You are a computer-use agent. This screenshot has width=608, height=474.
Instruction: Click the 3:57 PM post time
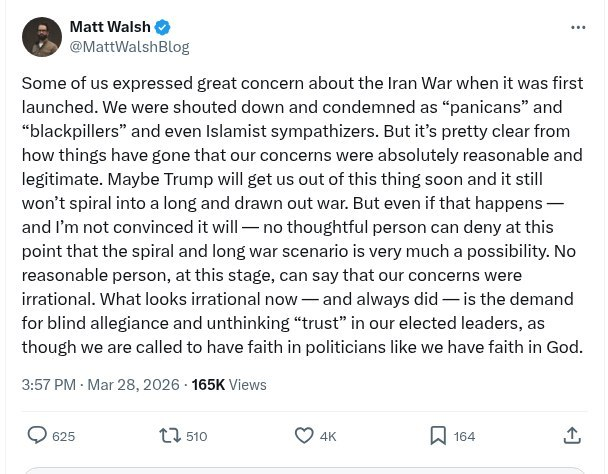48,385
